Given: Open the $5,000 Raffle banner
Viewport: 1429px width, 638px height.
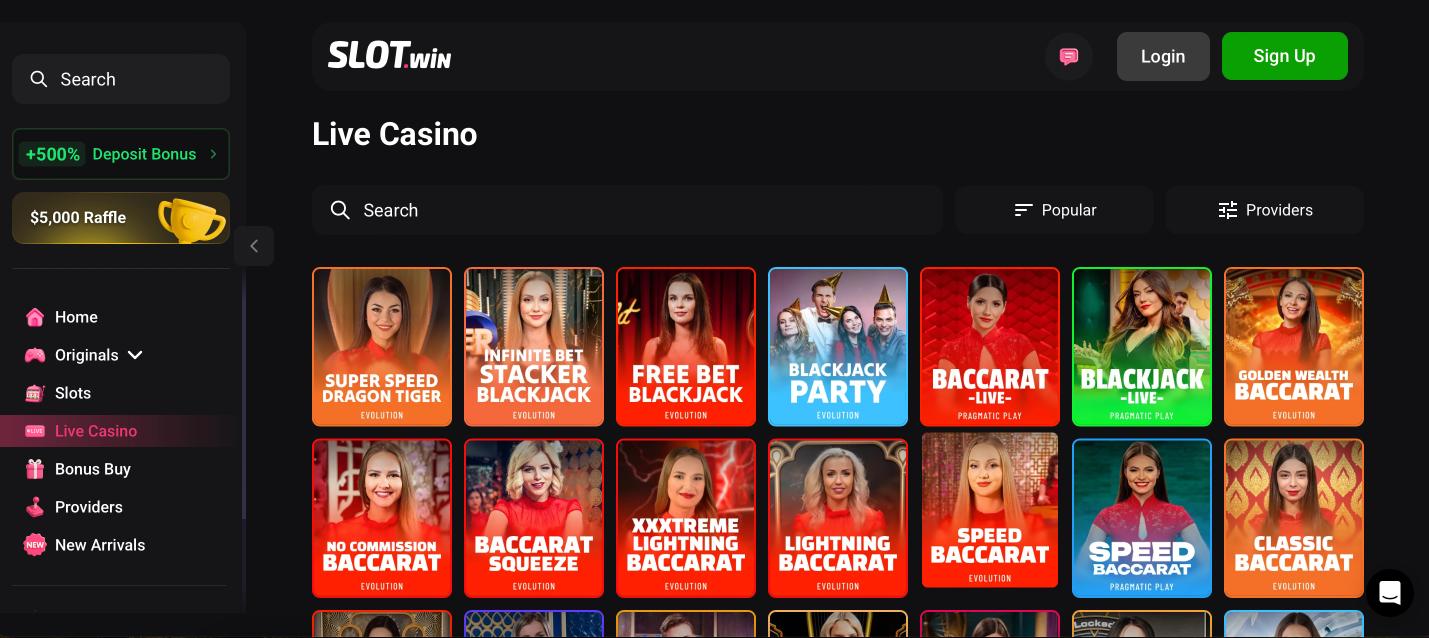Looking at the screenshot, I should point(121,218).
